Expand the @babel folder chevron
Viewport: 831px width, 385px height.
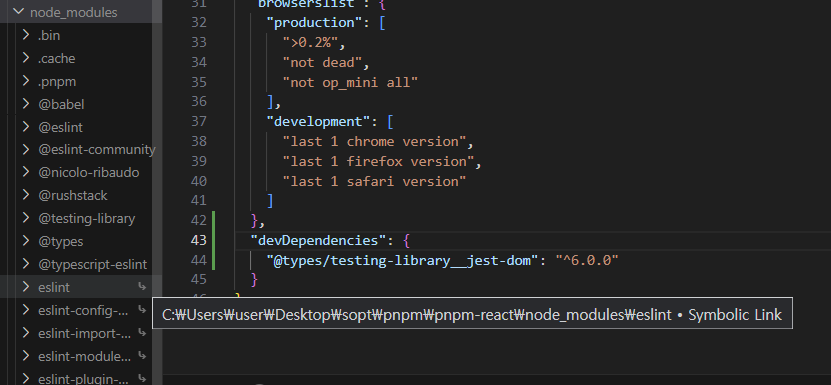pyautogui.click(x=26, y=103)
